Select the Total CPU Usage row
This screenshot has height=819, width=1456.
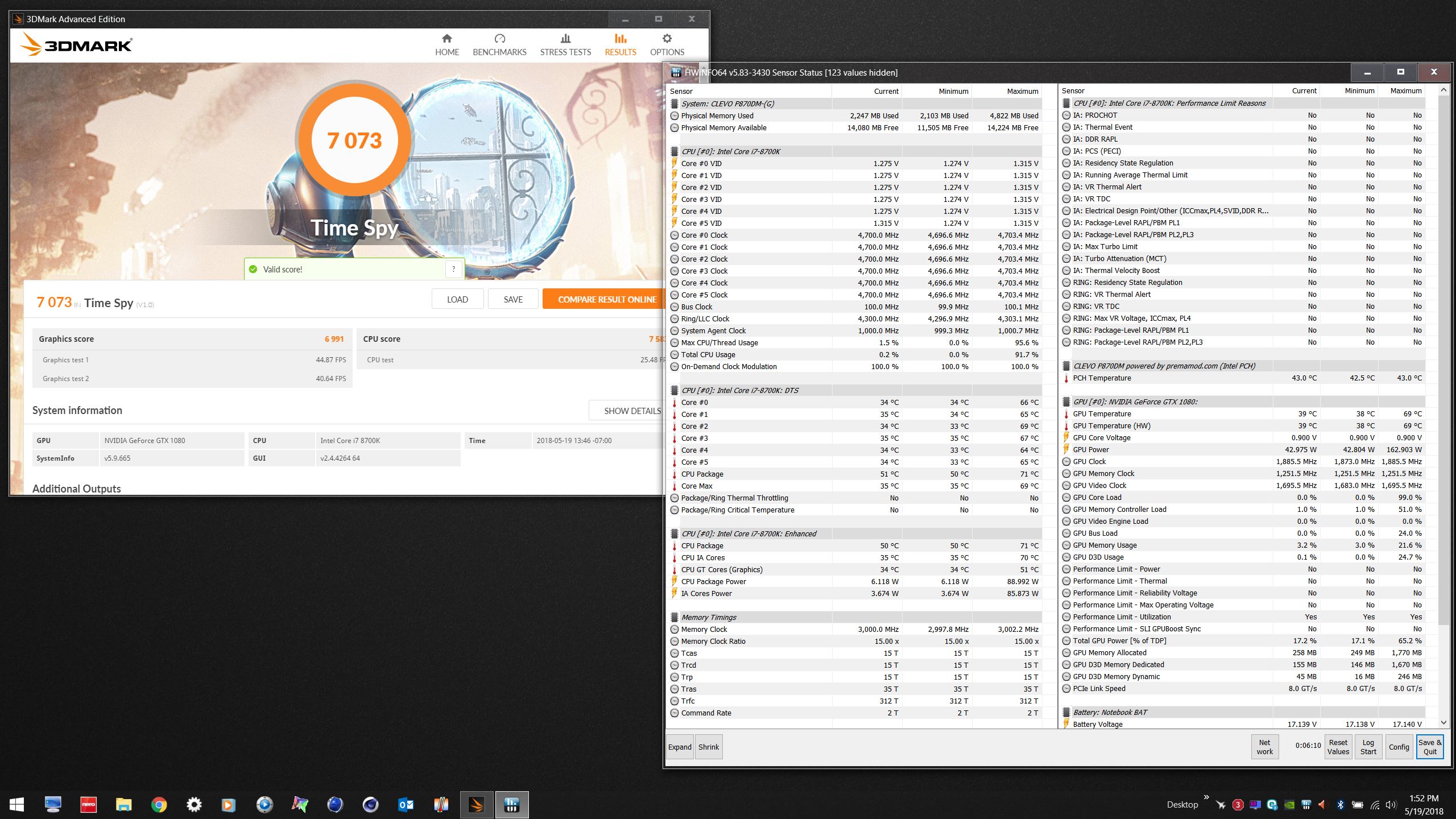pos(855,354)
